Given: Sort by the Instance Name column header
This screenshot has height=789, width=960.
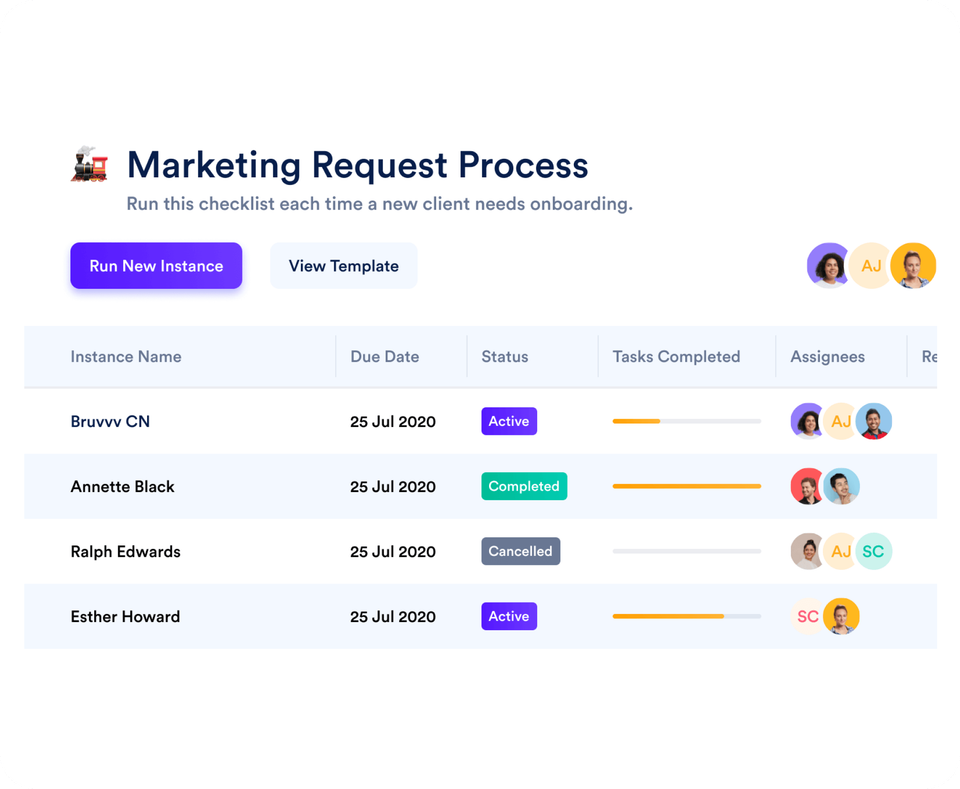Looking at the screenshot, I should point(126,356).
